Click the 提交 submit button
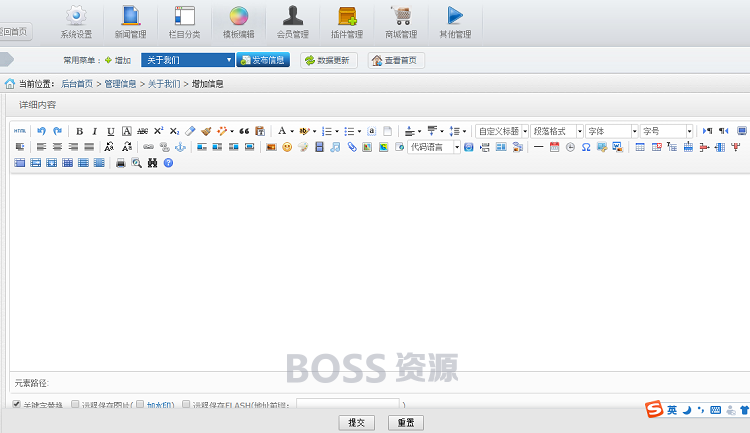The height and width of the screenshot is (433, 750). 356,422
